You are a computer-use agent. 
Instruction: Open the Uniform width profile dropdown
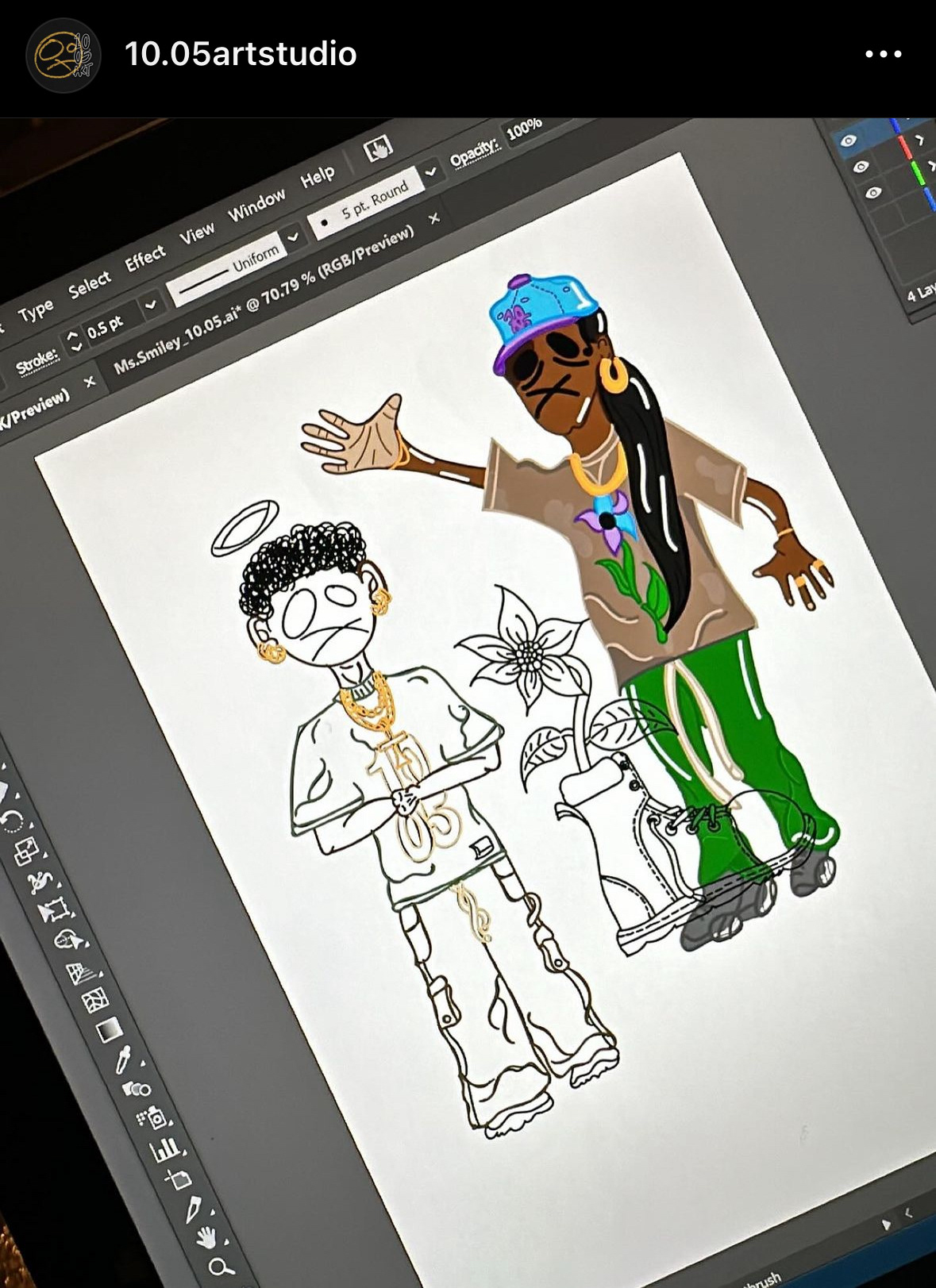(x=293, y=236)
